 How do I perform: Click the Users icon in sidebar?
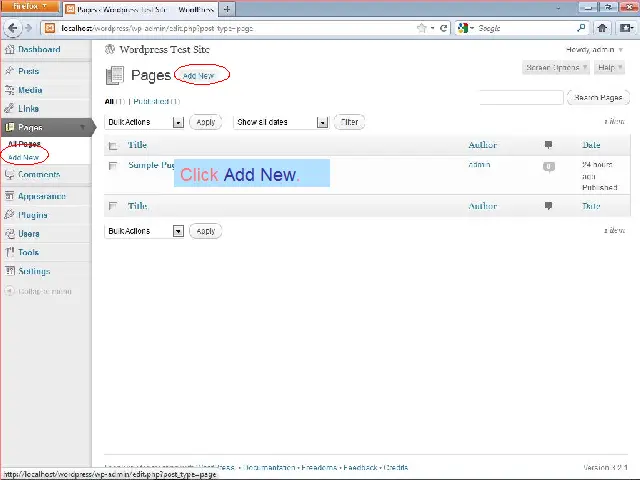9,234
